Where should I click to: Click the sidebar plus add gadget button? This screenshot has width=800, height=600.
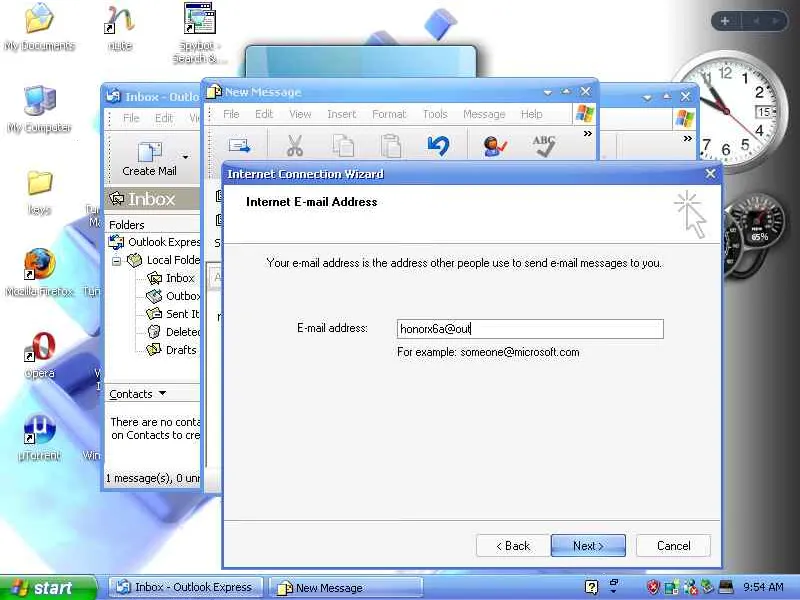pyautogui.click(x=724, y=21)
